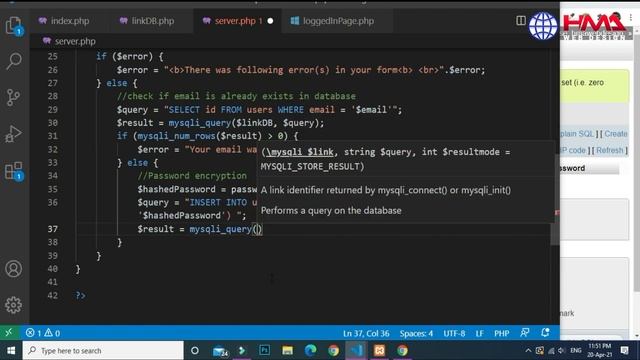
Task: Open the Accounts menu icon
Action: coord(13,269)
